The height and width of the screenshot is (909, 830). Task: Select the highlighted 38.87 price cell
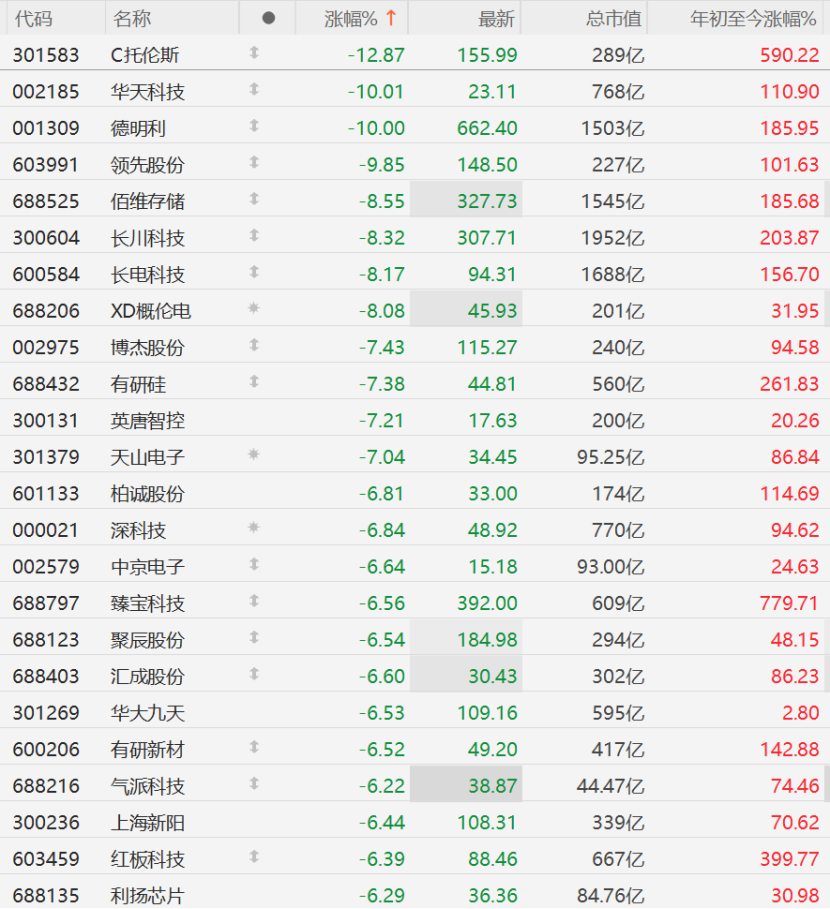pyautogui.click(x=466, y=786)
